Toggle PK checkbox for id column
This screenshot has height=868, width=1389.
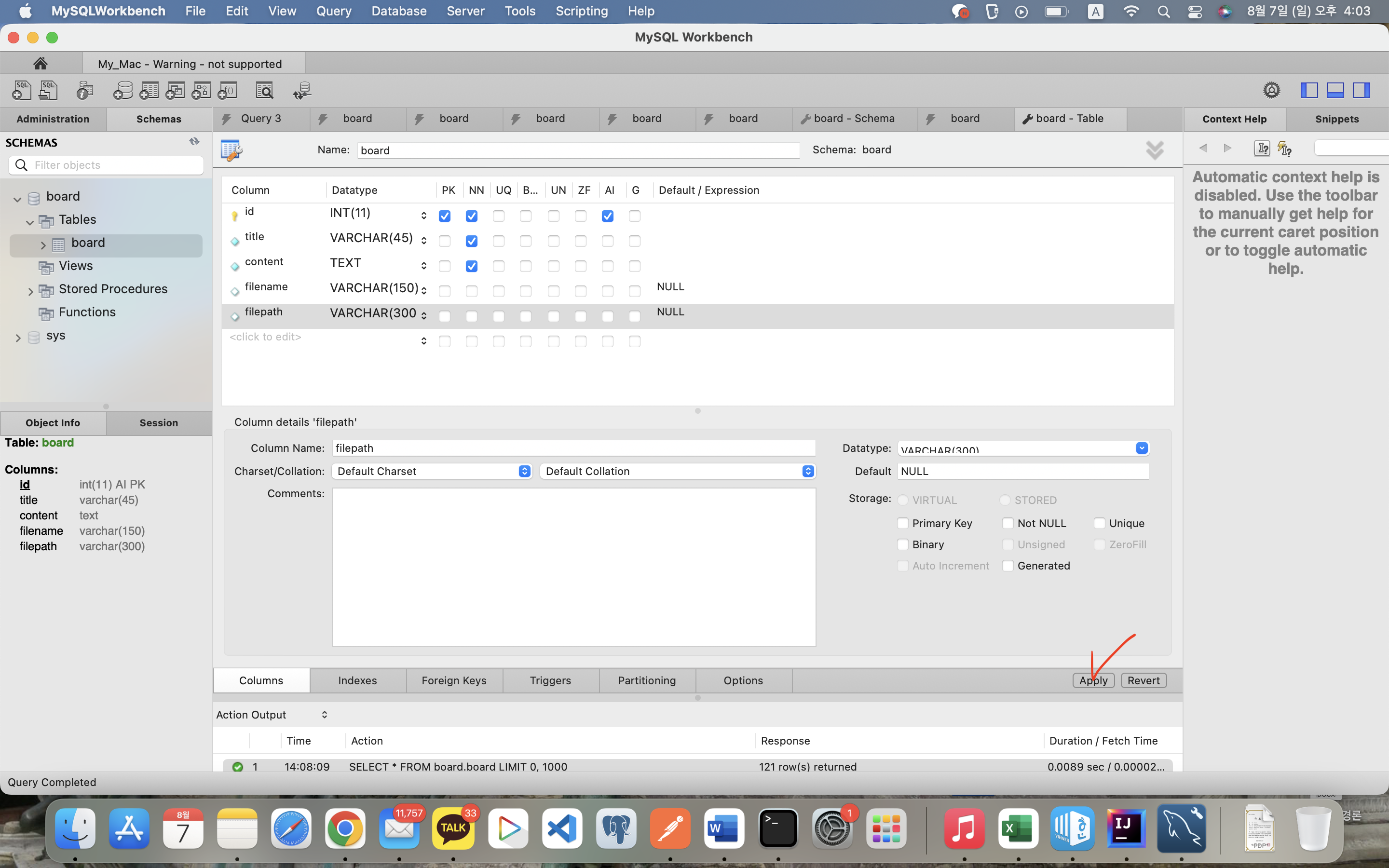[x=444, y=216]
